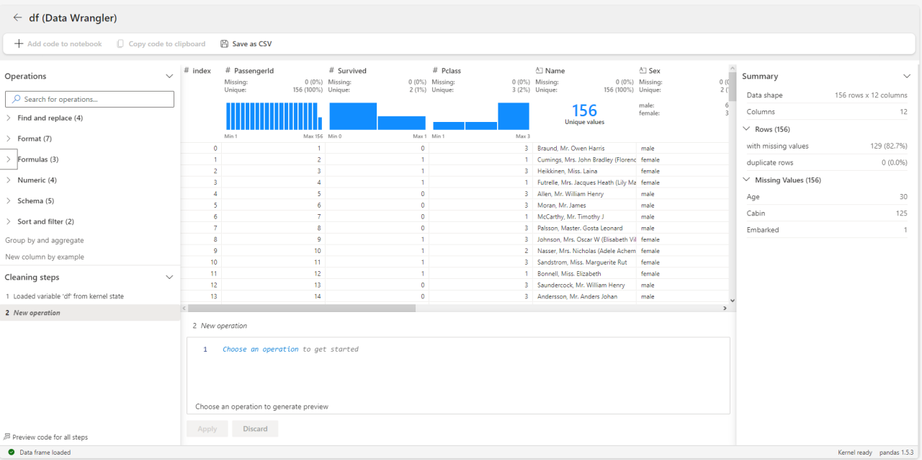The image size is (922, 460).
Task: Collapse the Cleaning steps panel chevron
Action: pos(169,277)
